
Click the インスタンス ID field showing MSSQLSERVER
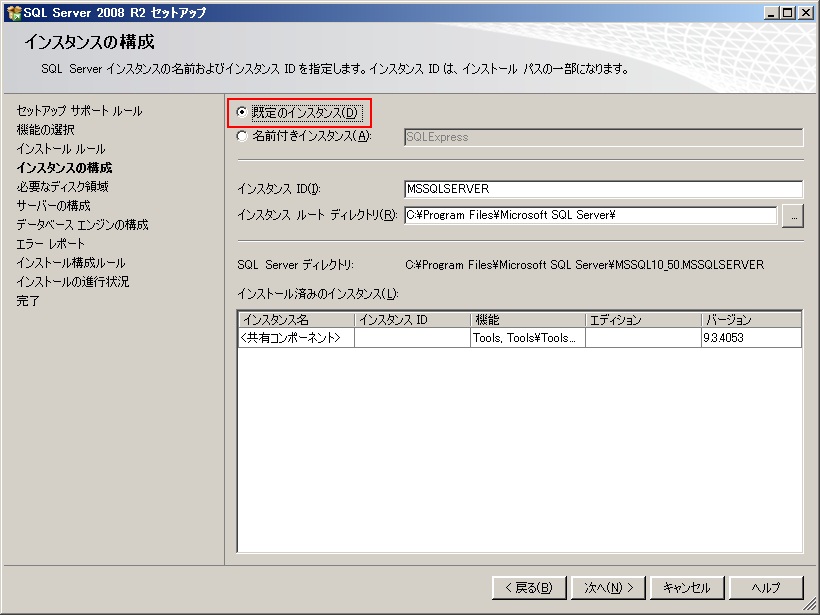pos(603,189)
